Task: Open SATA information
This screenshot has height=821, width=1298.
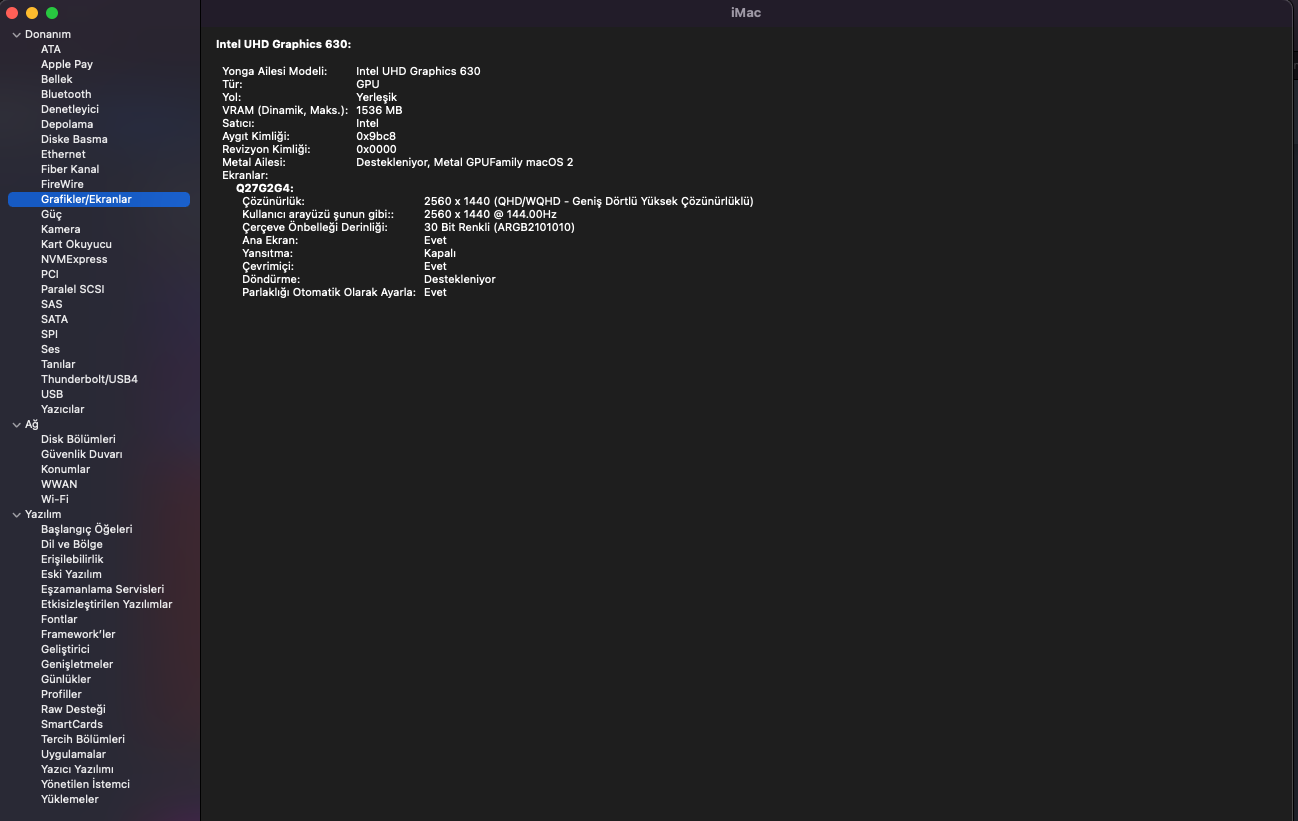Action: click(55, 319)
